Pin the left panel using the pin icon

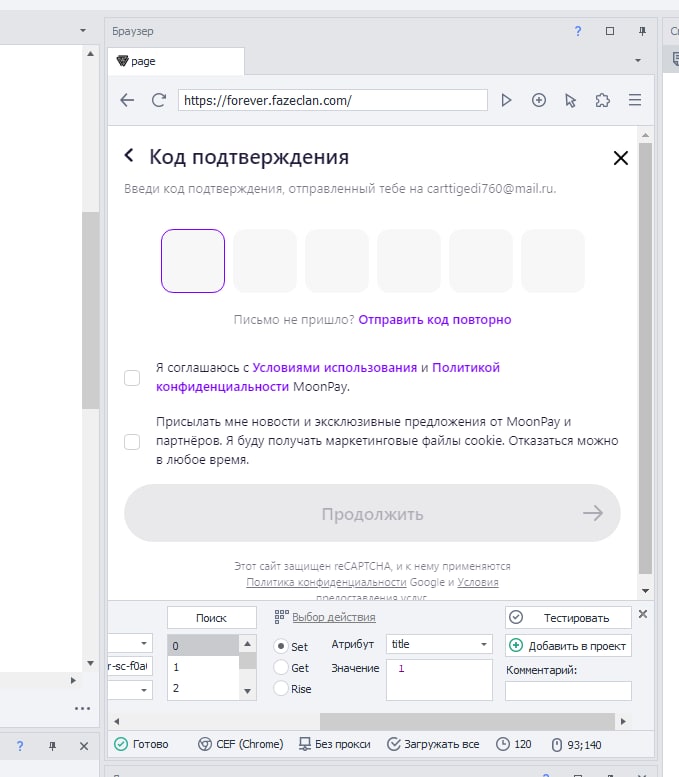pyautogui.click(x=52, y=746)
